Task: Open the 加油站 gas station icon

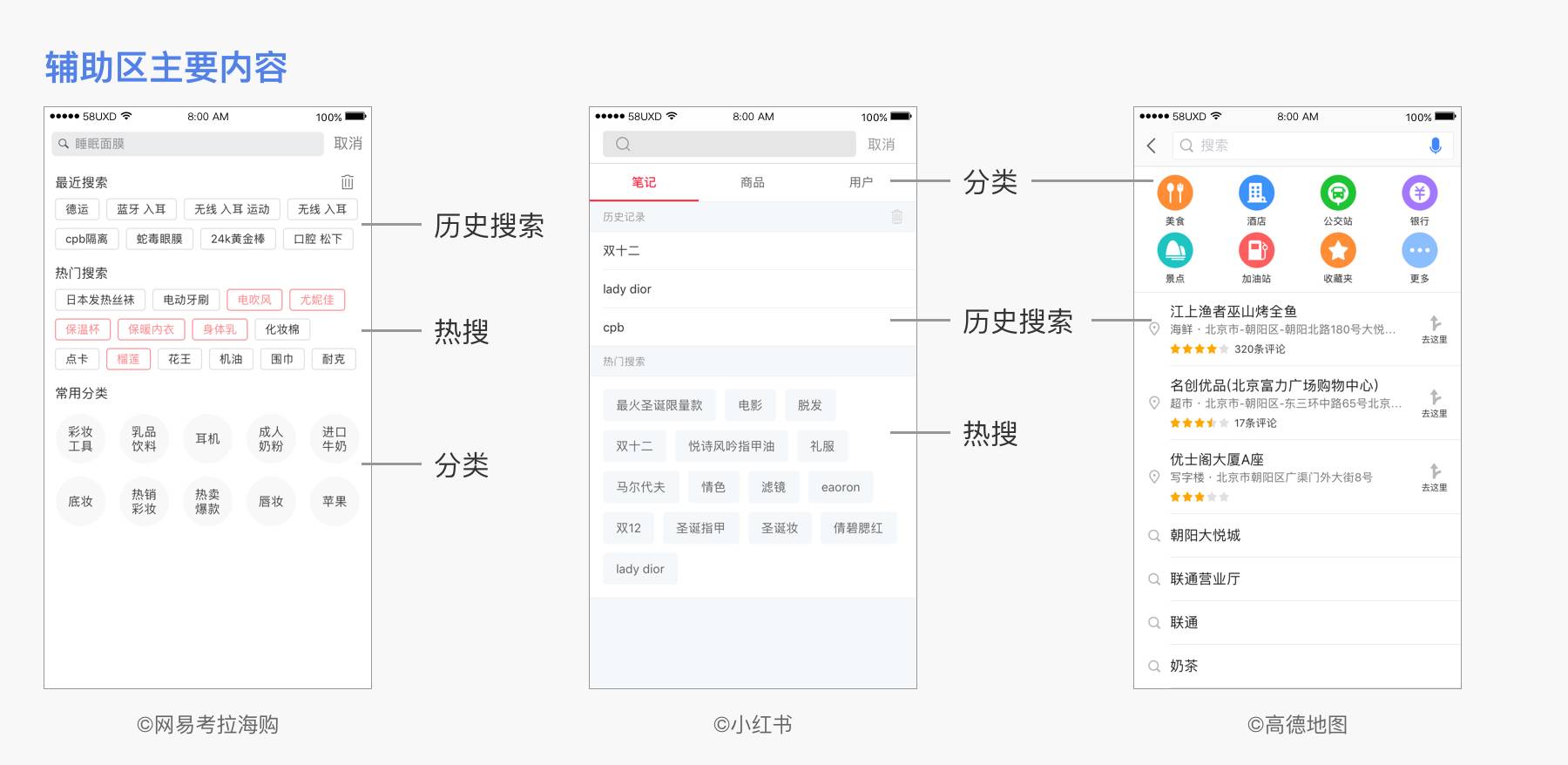Action: point(1256,251)
